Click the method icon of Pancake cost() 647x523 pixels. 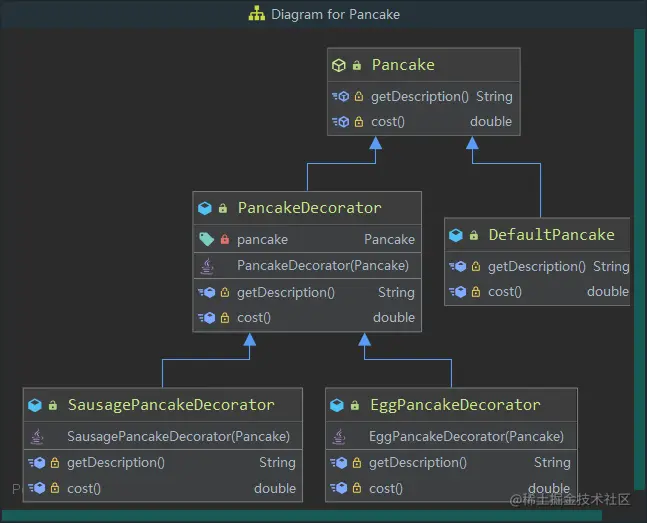341,122
